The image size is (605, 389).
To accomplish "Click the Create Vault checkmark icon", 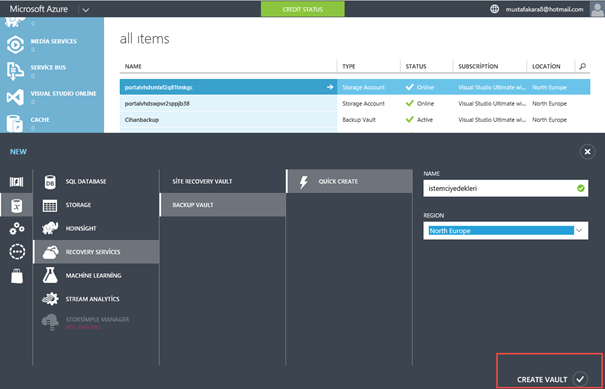I will [580, 379].
